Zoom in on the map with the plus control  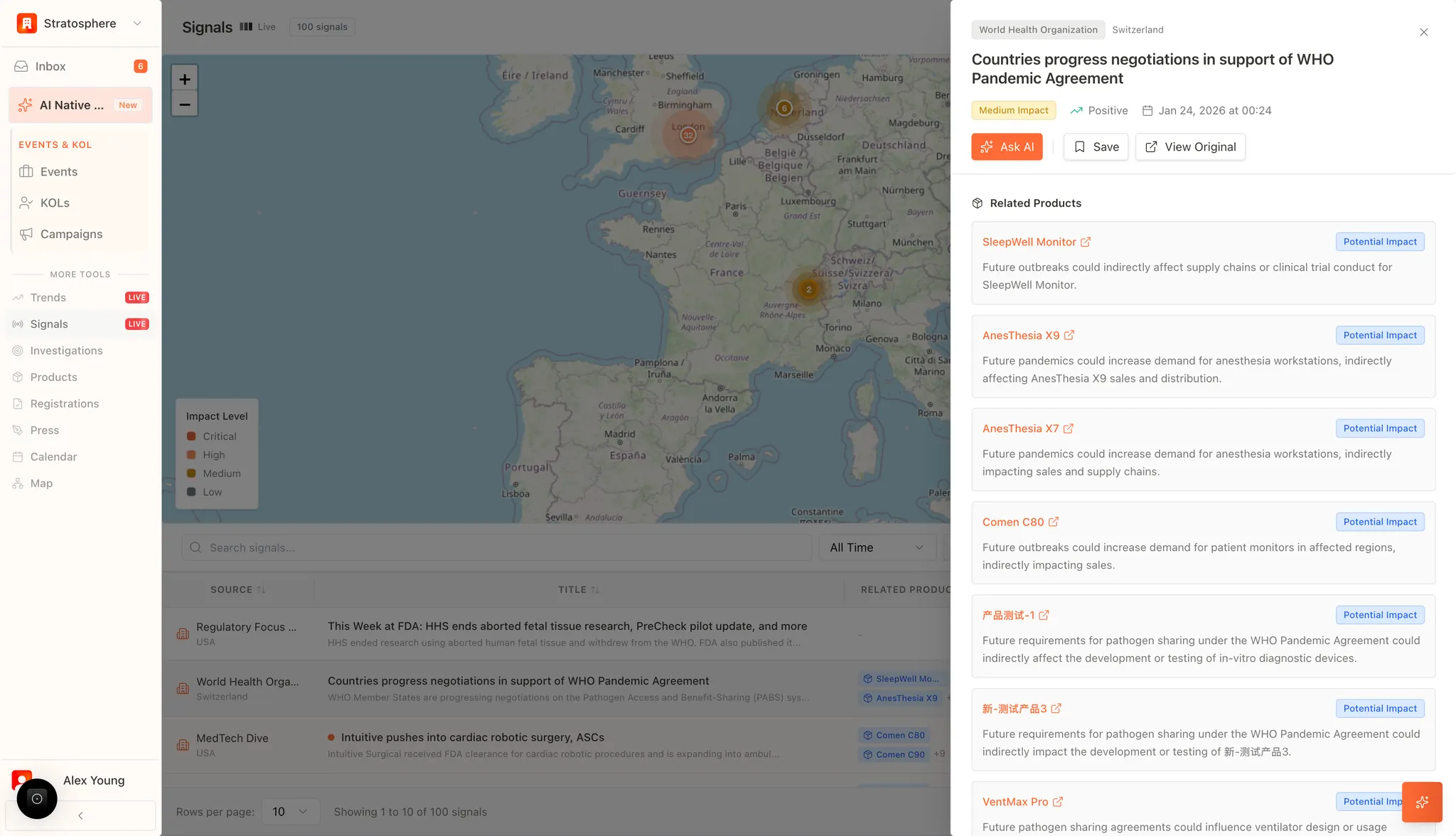(184, 77)
